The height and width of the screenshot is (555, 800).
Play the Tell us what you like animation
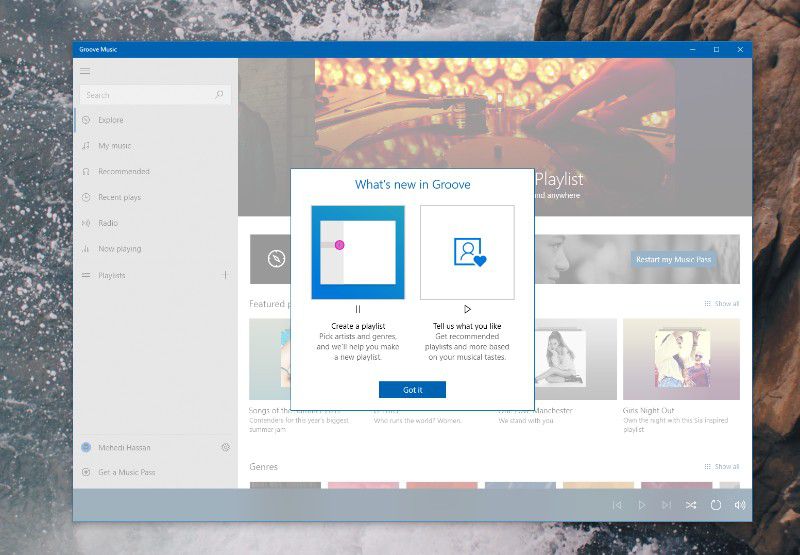[x=467, y=309]
